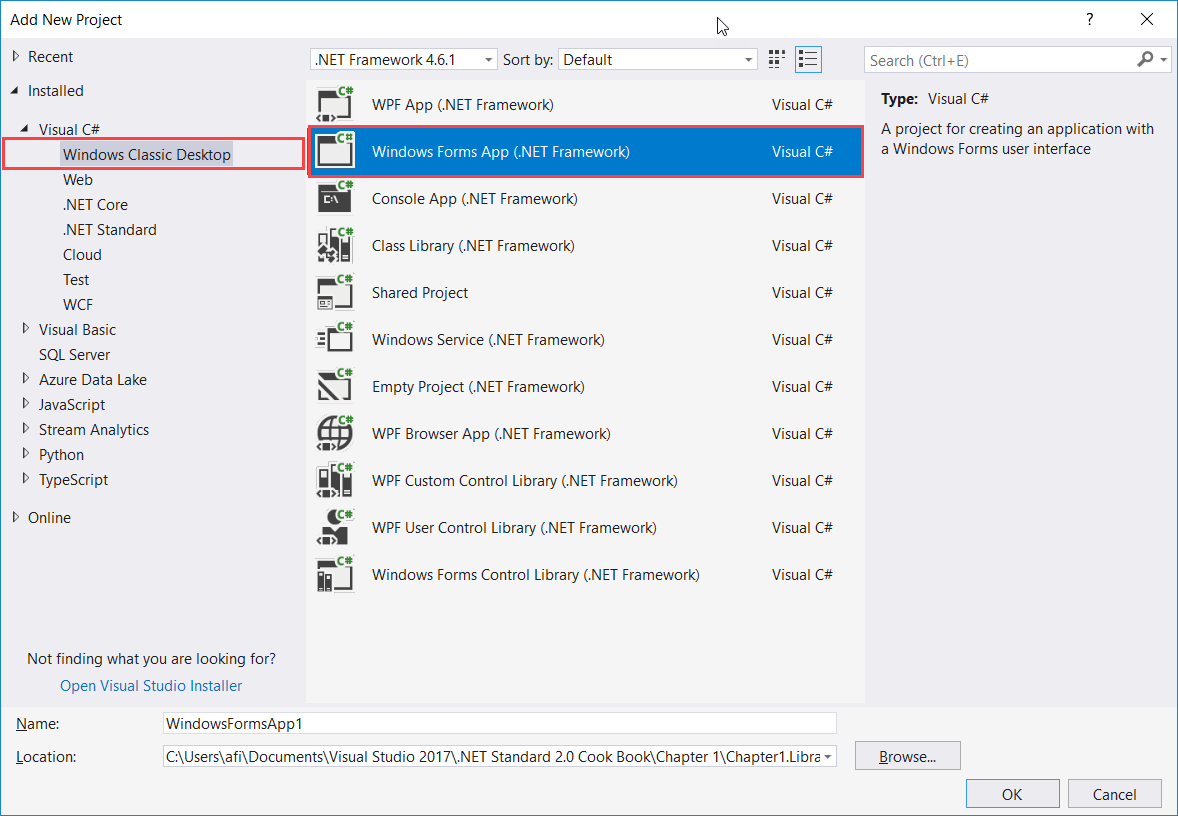Screen dimensions: 1178x816
Task: Click the Class Library template icon
Action: coord(335,246)
